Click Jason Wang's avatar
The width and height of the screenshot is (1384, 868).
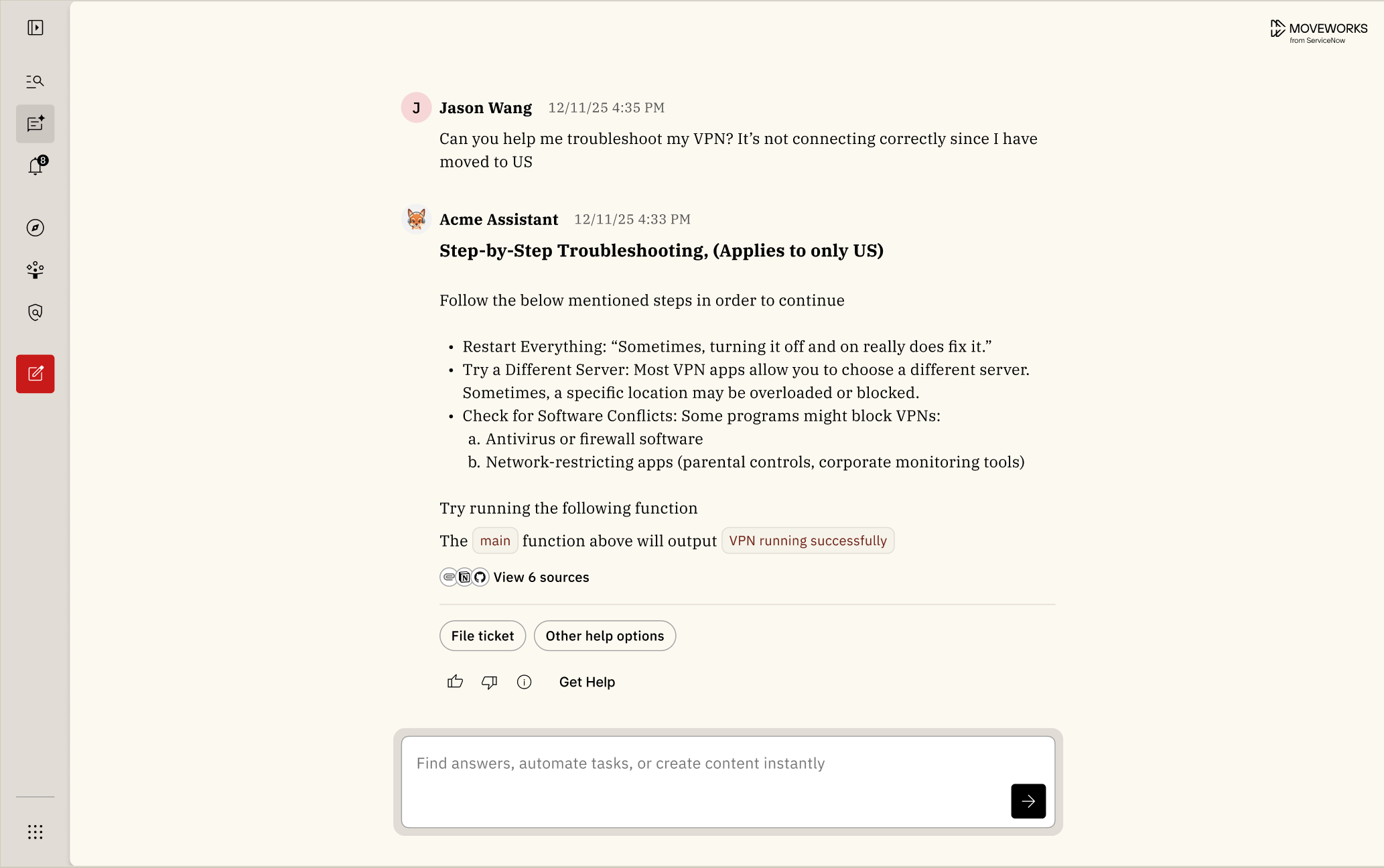click(x=416, y=108)
